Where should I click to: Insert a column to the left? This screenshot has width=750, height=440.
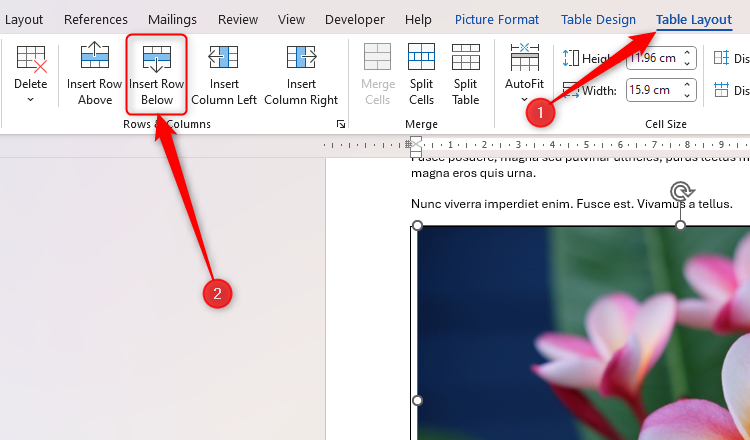[x=224, y=60]
